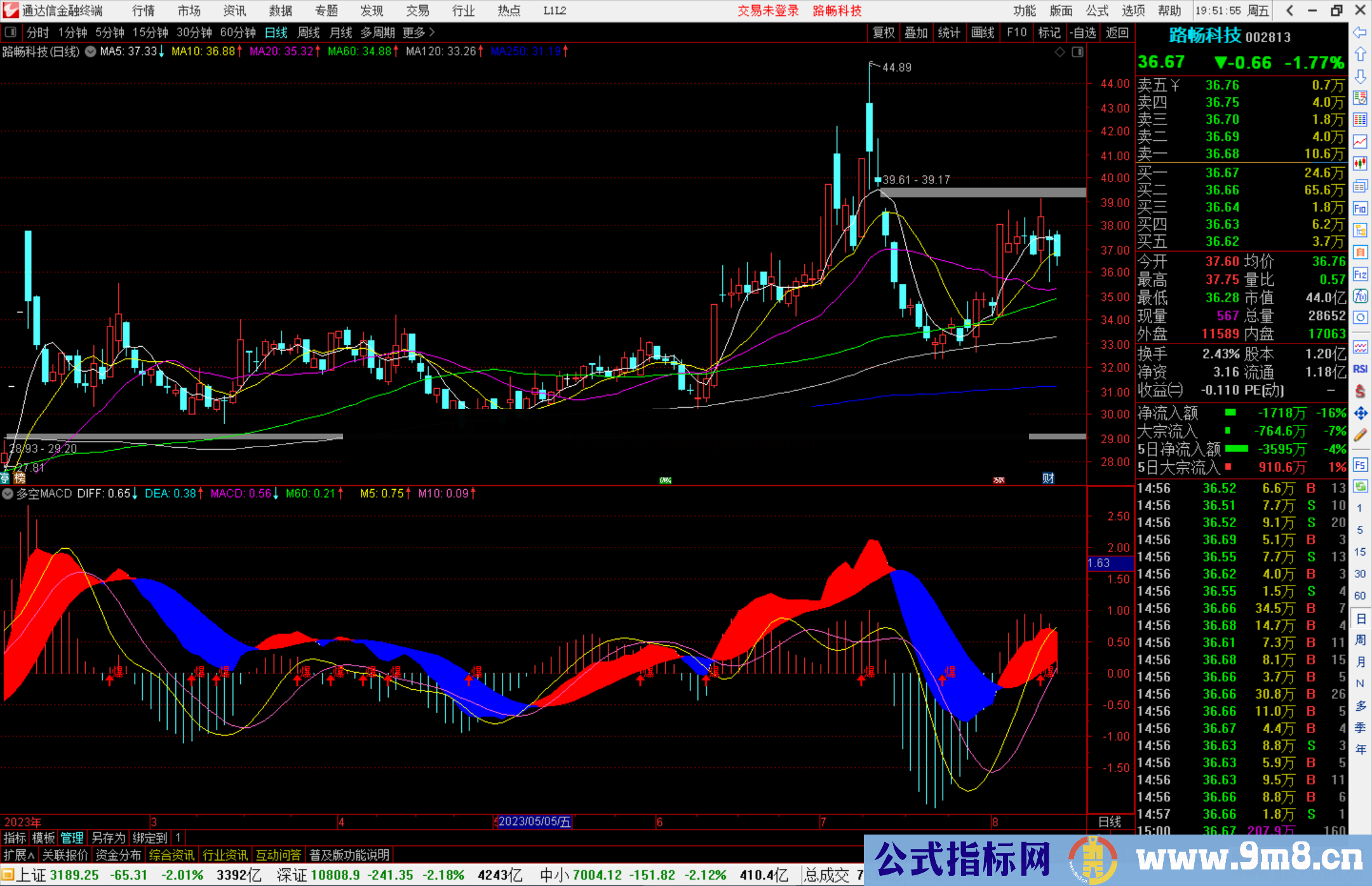The height and width of the screenshot is (886, 1372).
Task: Open the 日线 period selector at bottom right
Action: point(1111,821)
